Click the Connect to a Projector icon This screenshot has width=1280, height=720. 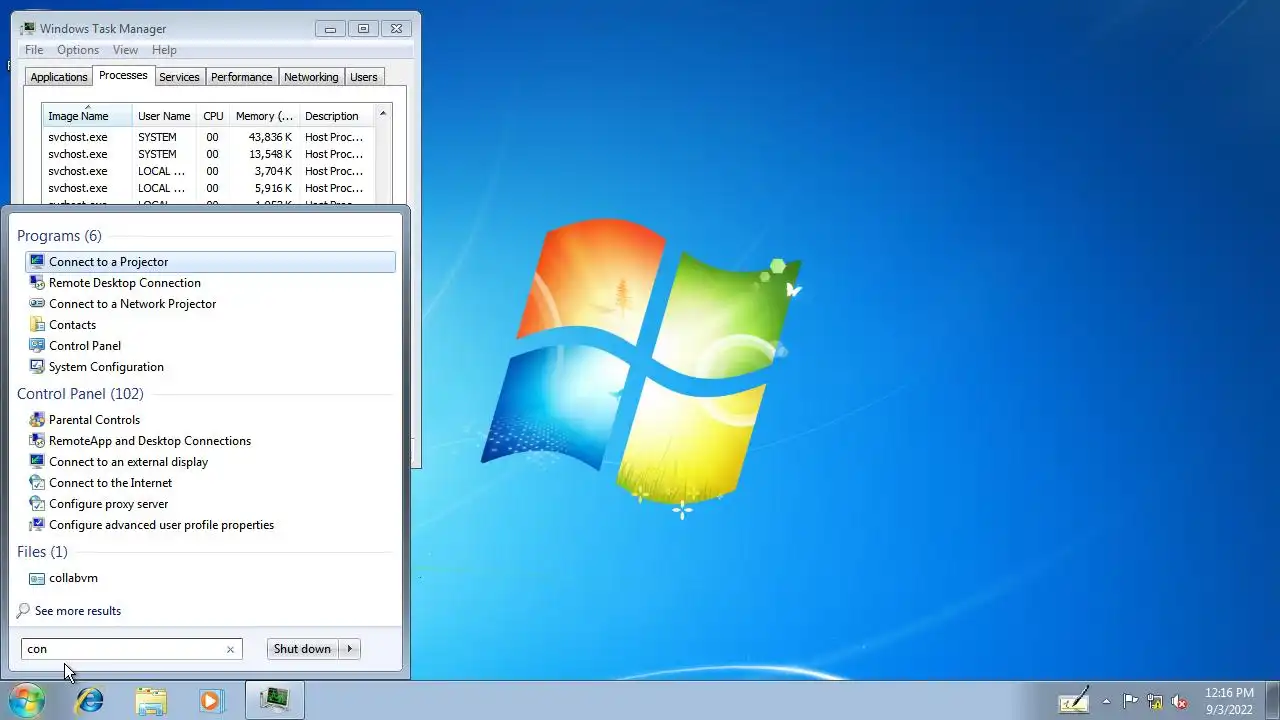click(x=37, y=261)
